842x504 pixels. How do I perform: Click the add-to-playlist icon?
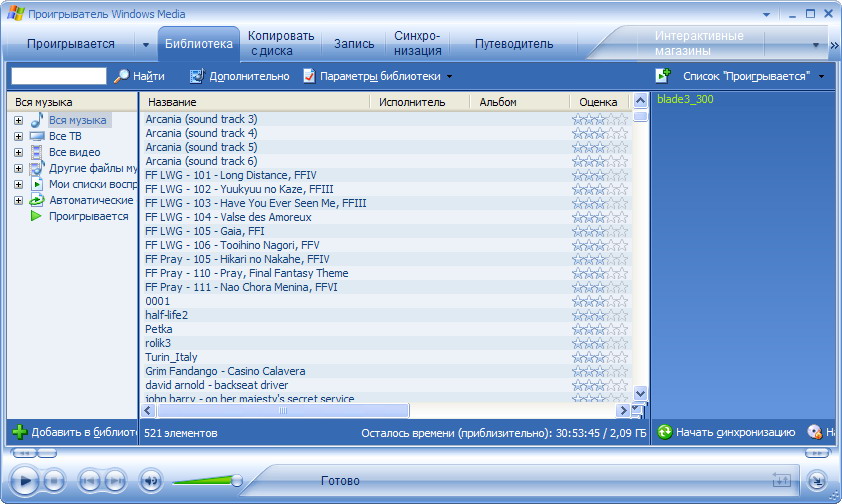point(663,76)
